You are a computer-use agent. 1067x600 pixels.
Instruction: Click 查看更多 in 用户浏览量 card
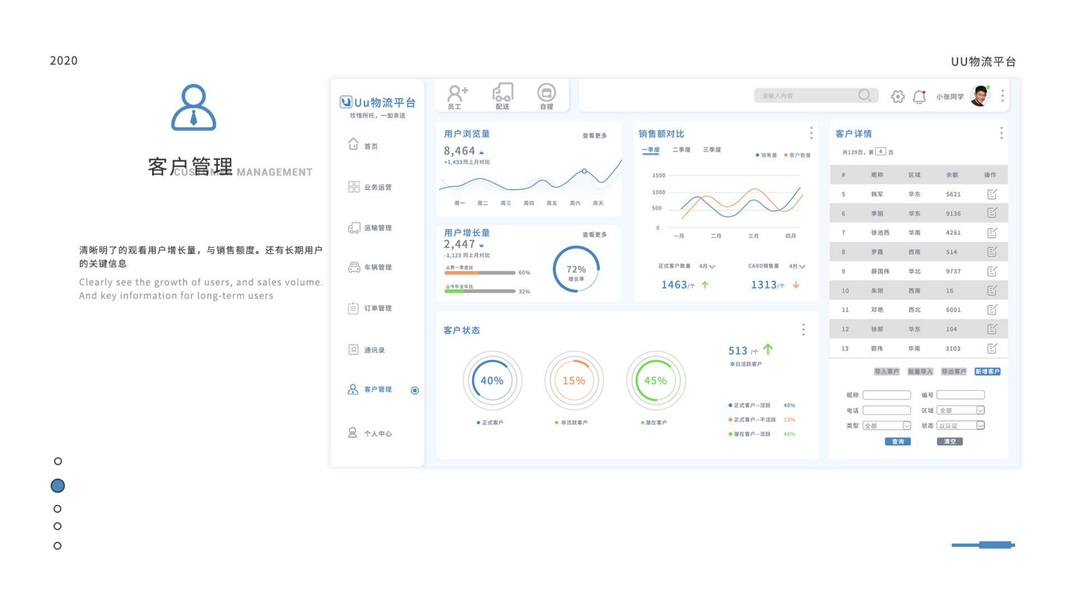tap(595, 136)
